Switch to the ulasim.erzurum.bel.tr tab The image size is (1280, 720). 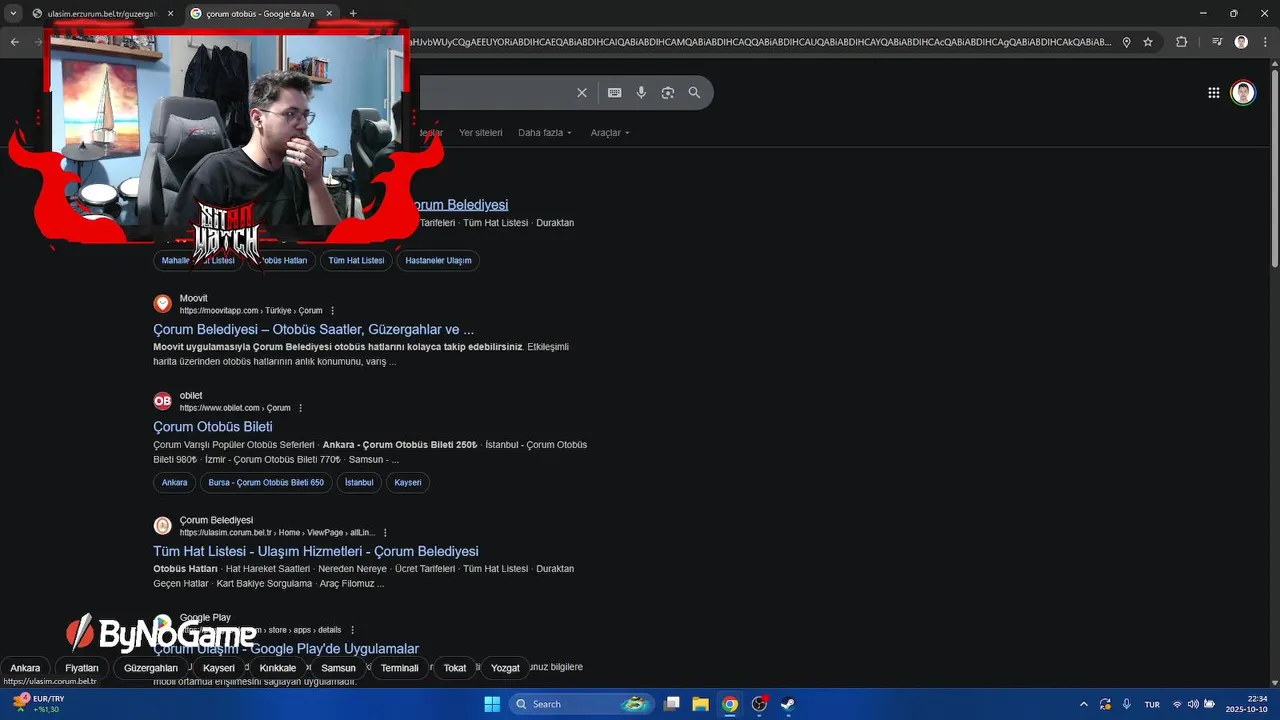tap(95, 14)
